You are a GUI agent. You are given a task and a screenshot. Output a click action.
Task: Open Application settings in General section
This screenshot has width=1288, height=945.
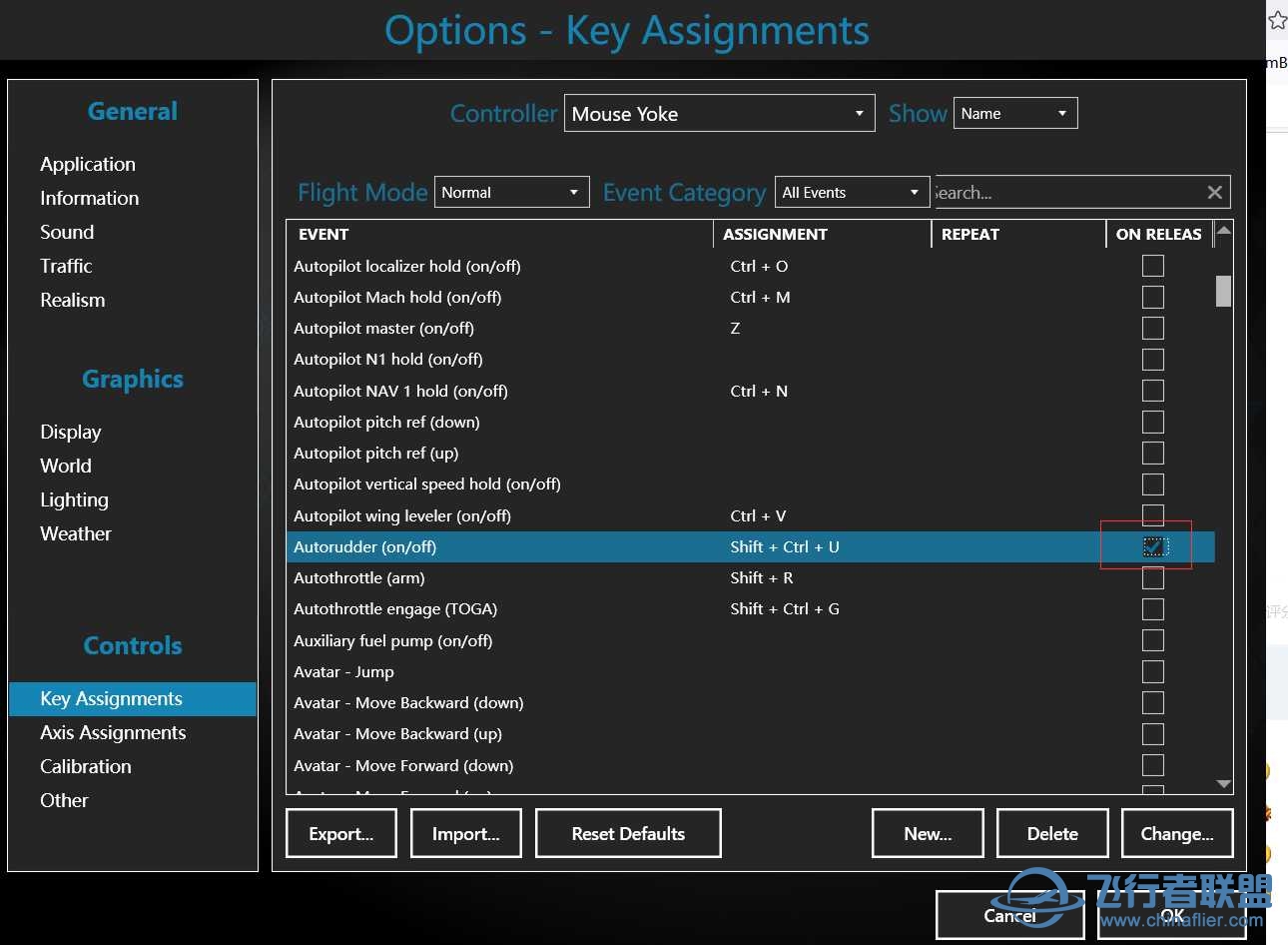coord(88,164)
